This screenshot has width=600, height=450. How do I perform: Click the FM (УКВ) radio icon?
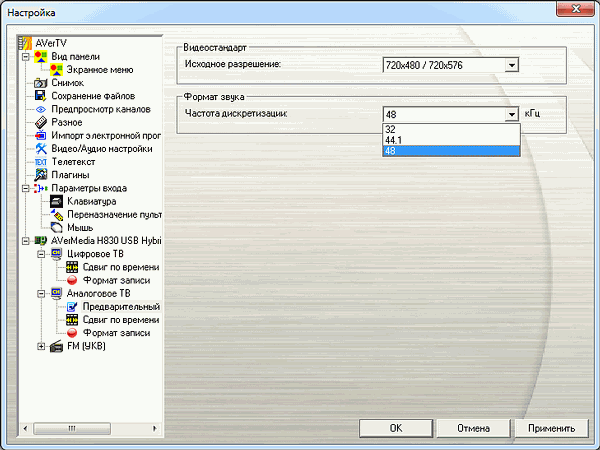pyautogui.click(x=56, y=346)
